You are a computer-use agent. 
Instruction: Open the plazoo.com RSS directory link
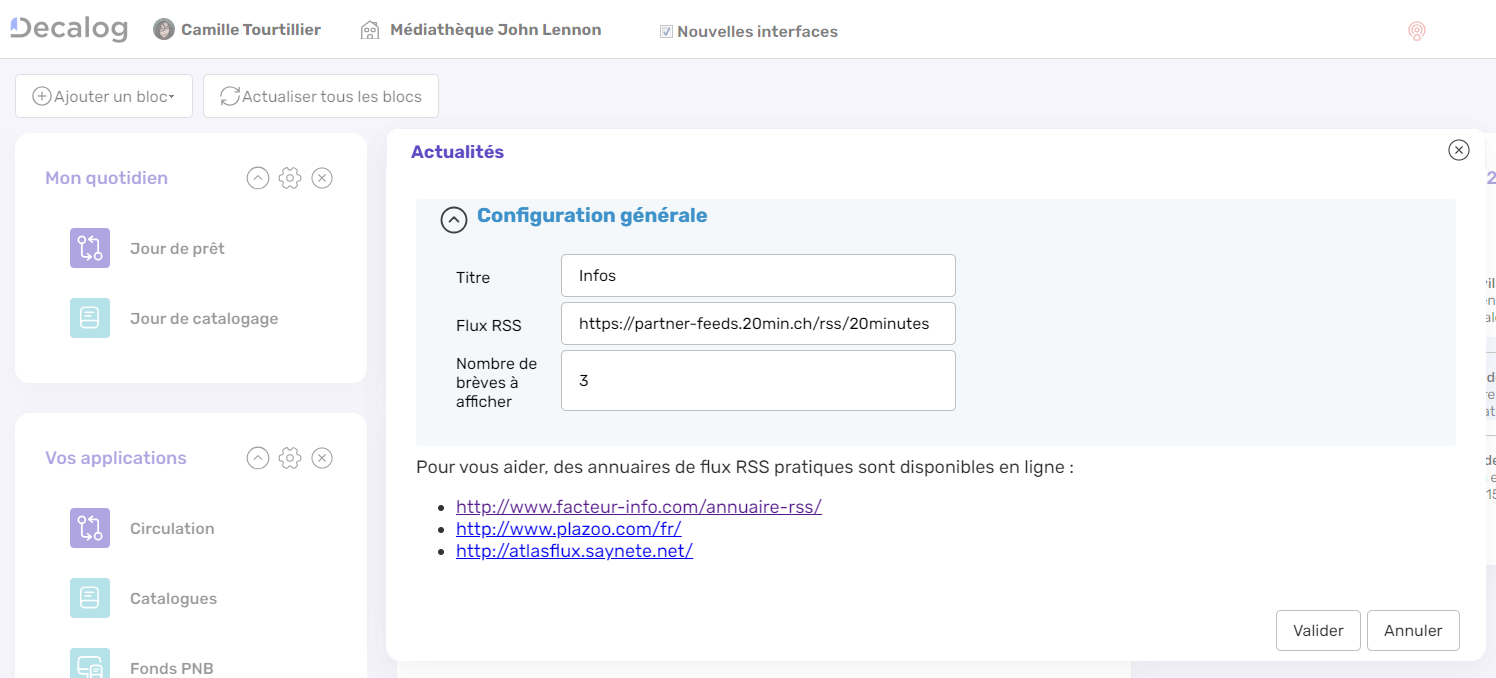(568, 528)
